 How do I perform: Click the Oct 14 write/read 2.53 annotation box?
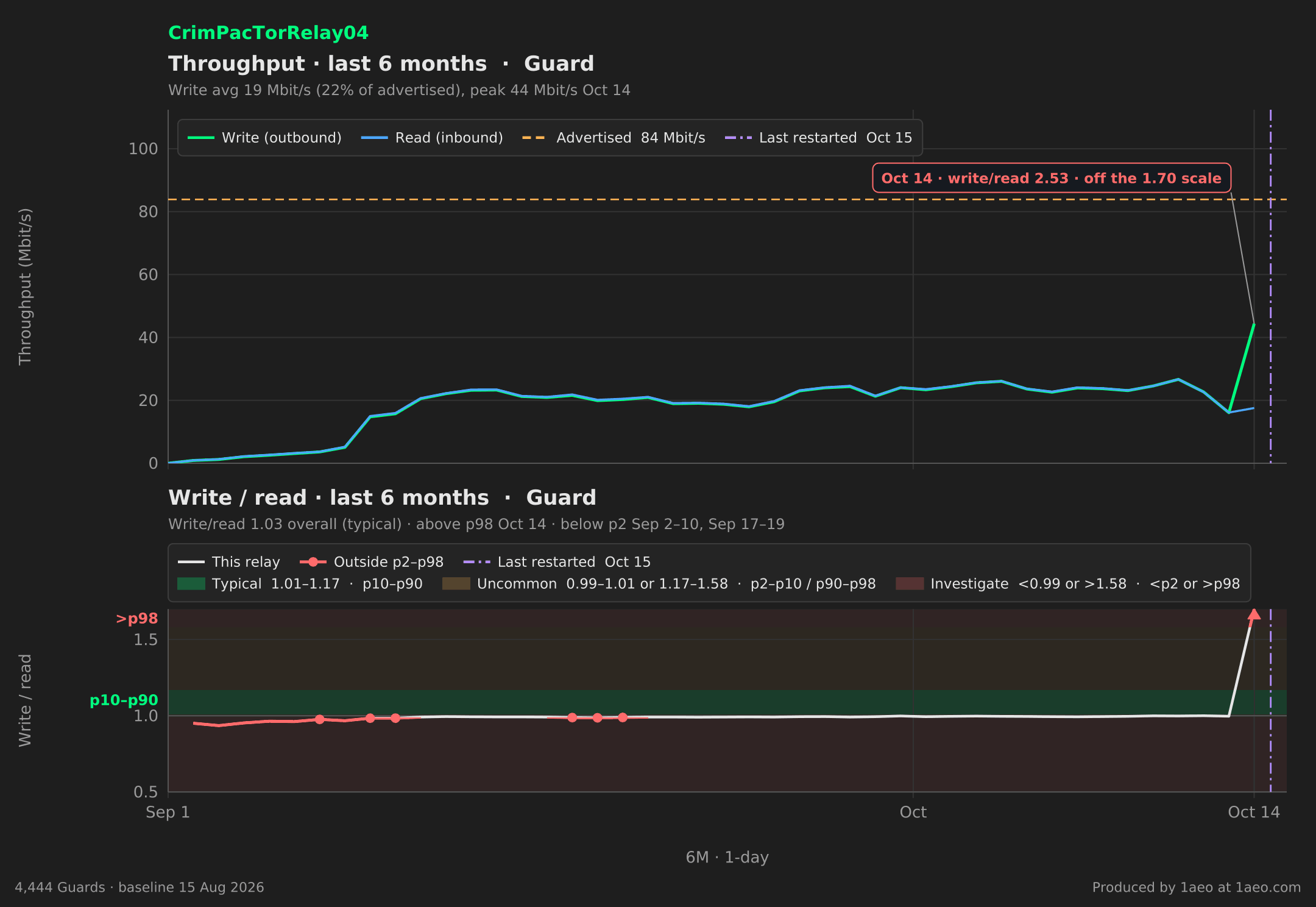coord(1052,178)
